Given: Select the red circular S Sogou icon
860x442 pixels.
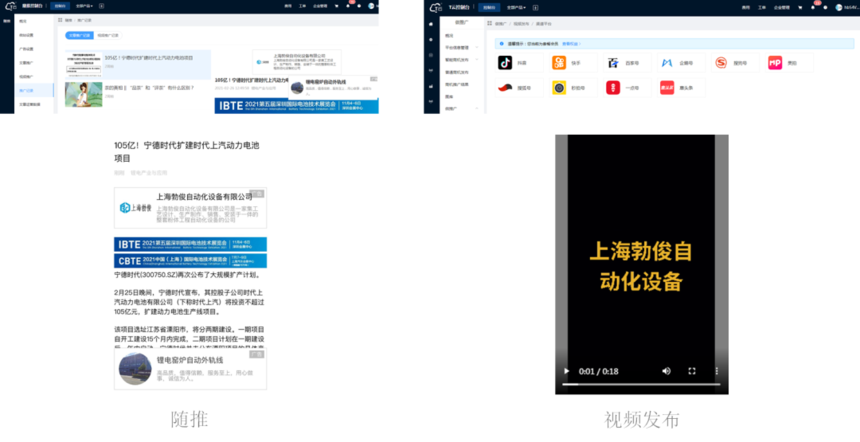Looking at the screenshot, I should click(721, 63).
